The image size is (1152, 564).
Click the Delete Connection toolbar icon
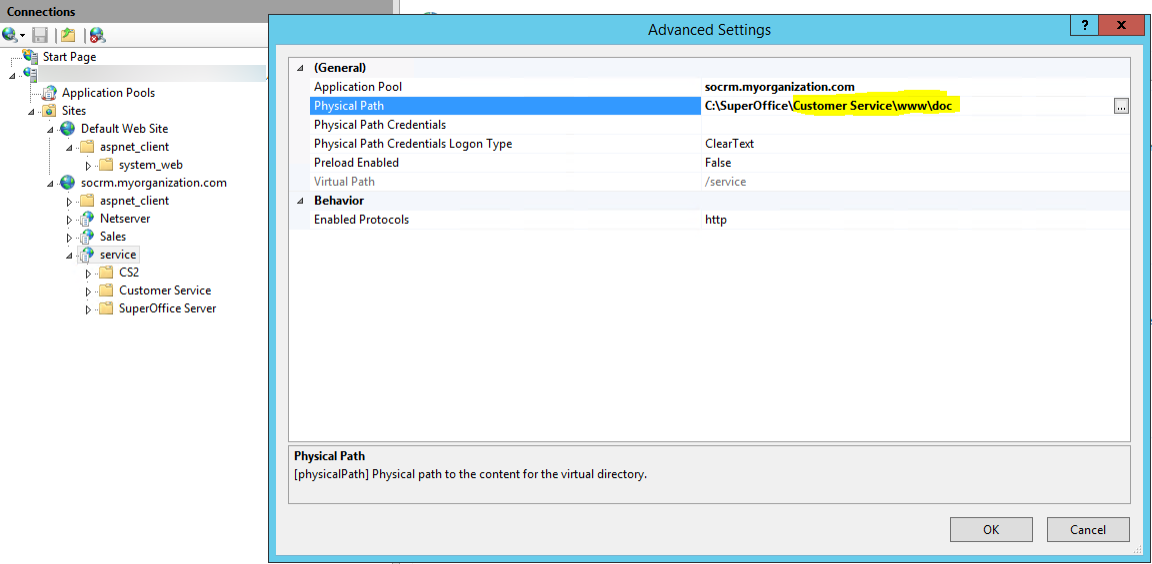[96, 35]
